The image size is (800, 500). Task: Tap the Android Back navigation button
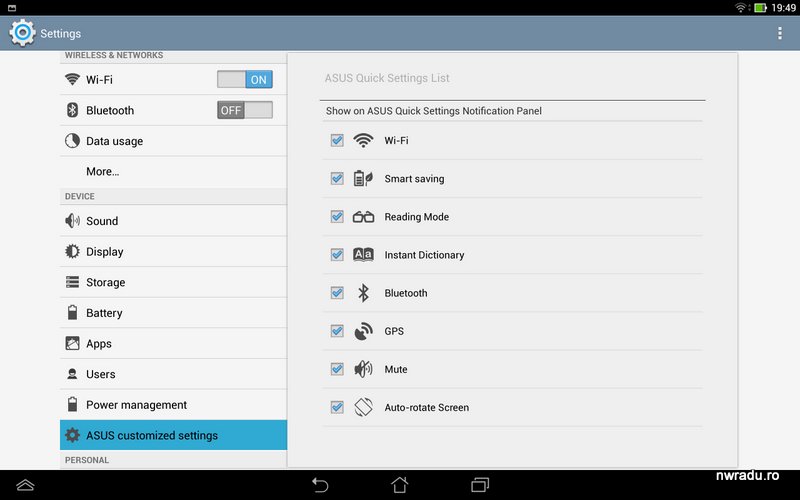(320, 484)
